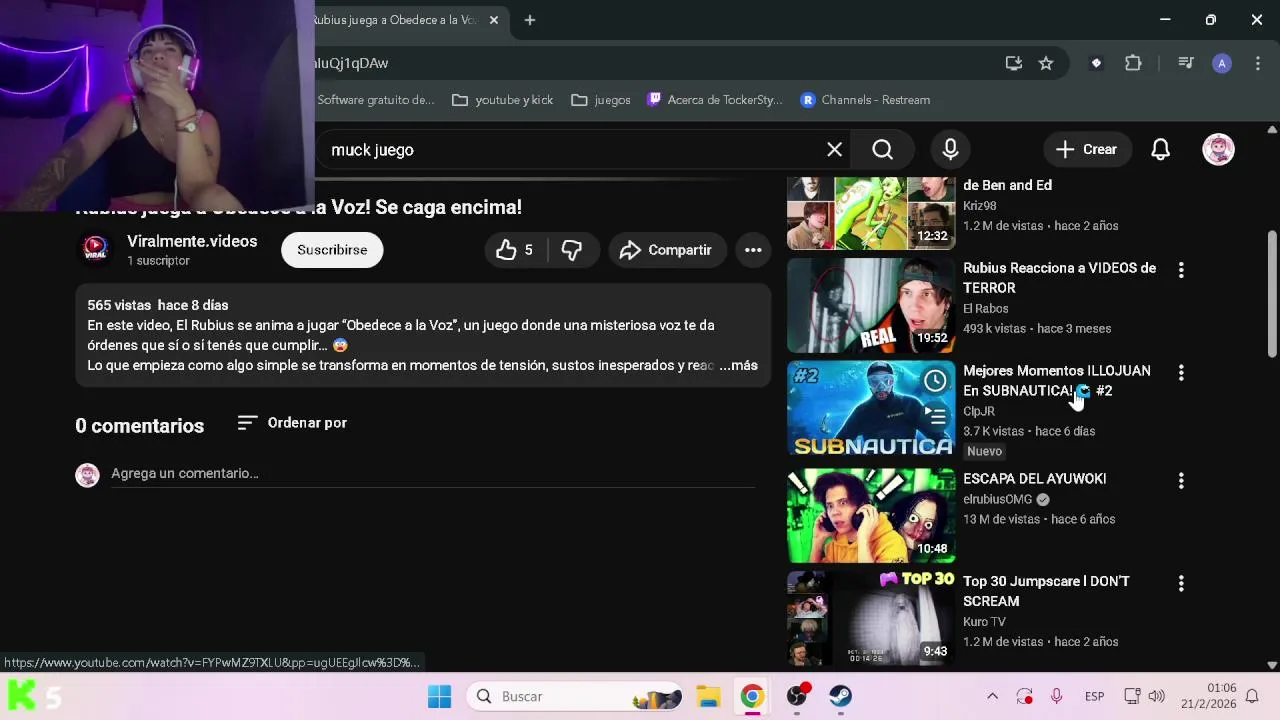
Task: Click the Agrega un comentario field
Action: 432,473
